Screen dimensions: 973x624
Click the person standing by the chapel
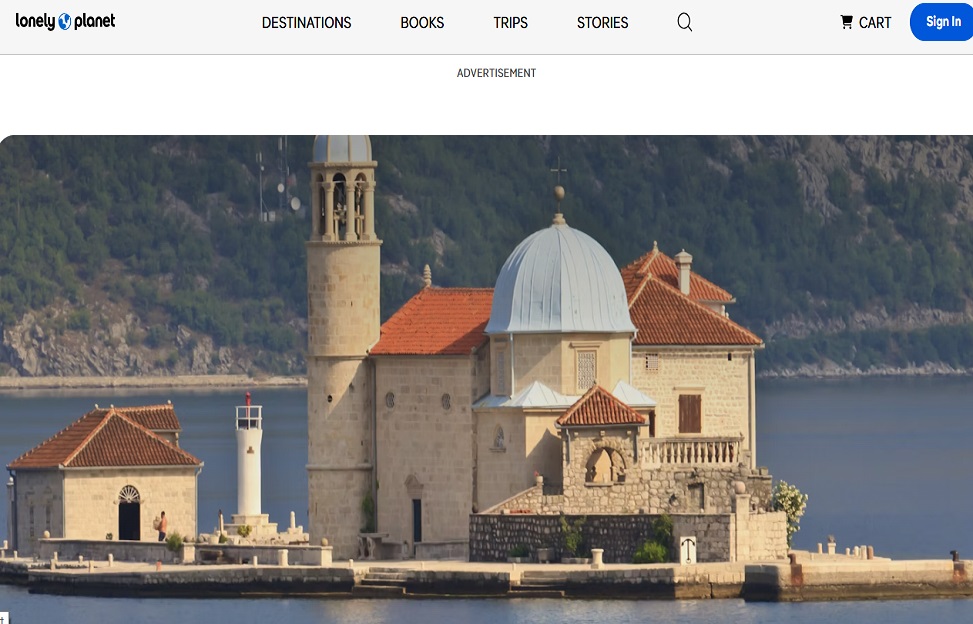[x=162, y=526]
